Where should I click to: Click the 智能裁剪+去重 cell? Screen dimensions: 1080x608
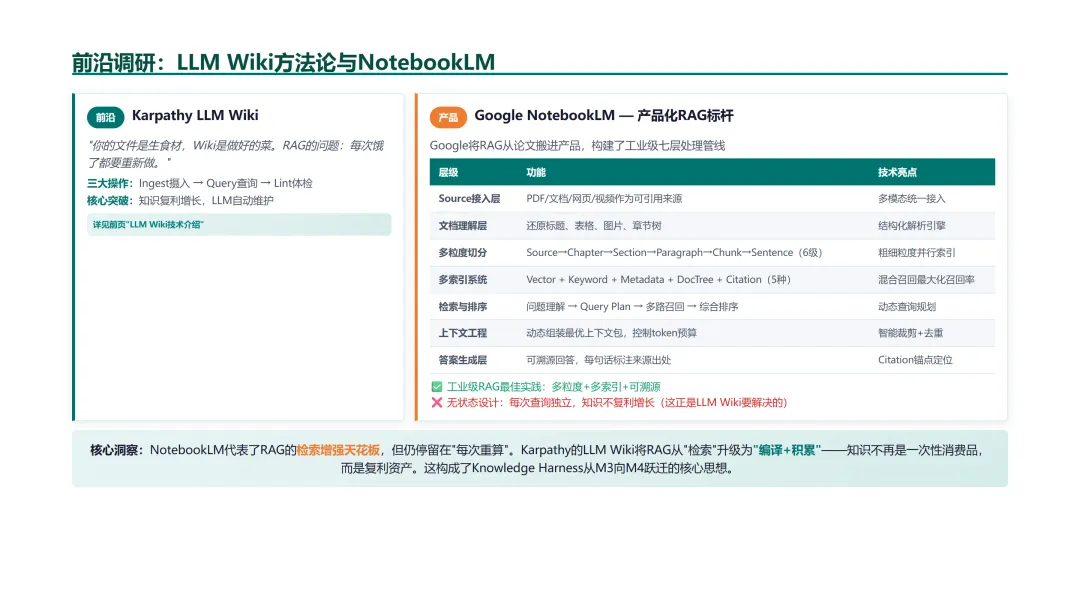911,333
